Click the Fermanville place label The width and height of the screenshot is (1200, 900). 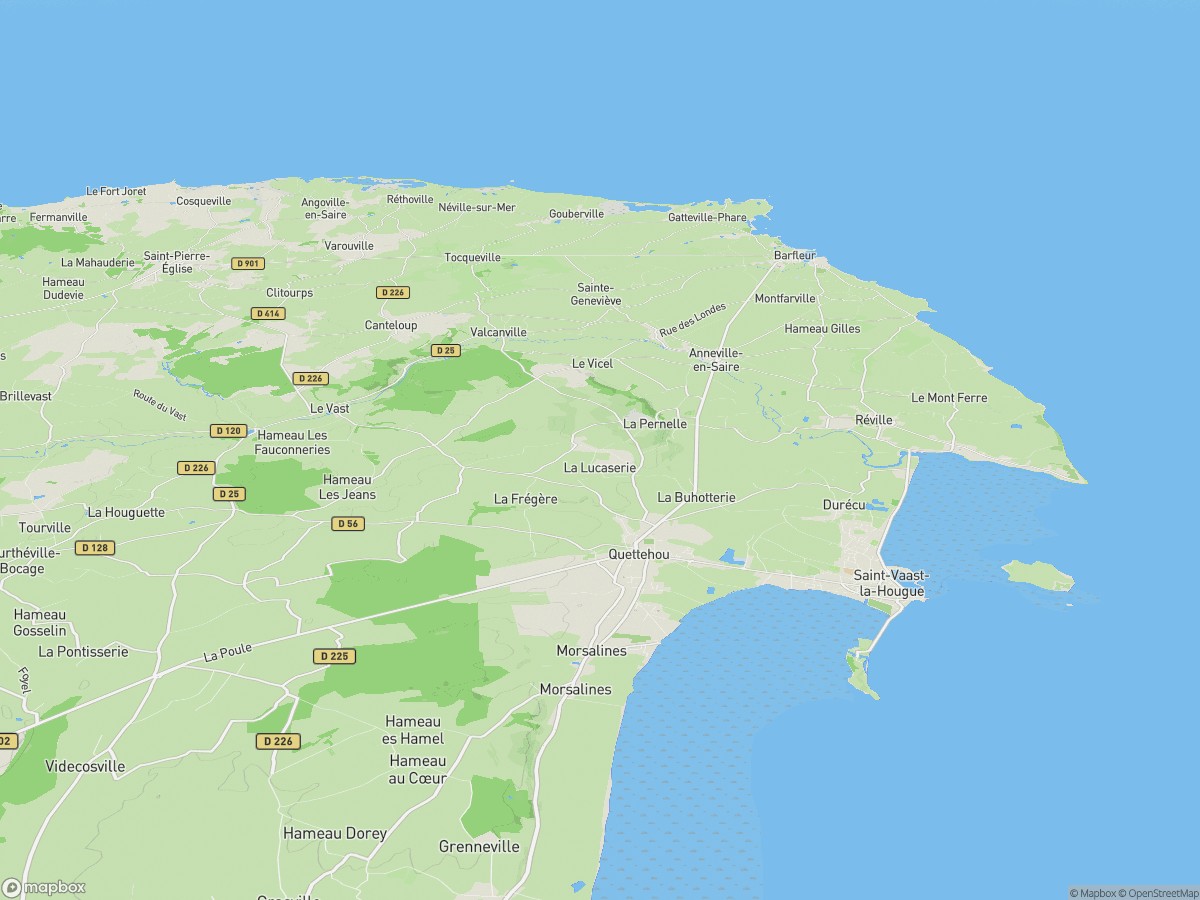(59, 217)
